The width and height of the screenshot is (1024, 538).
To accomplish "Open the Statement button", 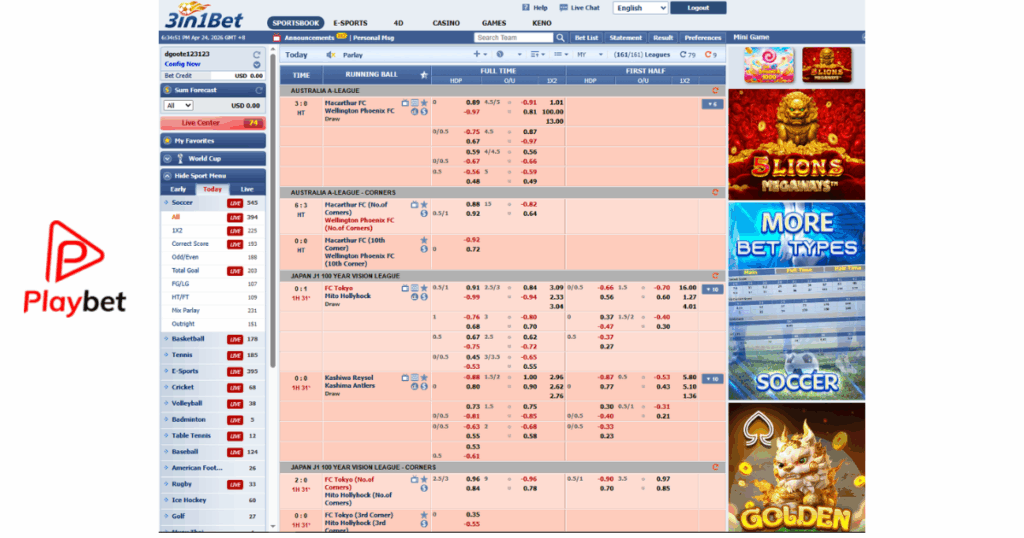I will 625,38.
